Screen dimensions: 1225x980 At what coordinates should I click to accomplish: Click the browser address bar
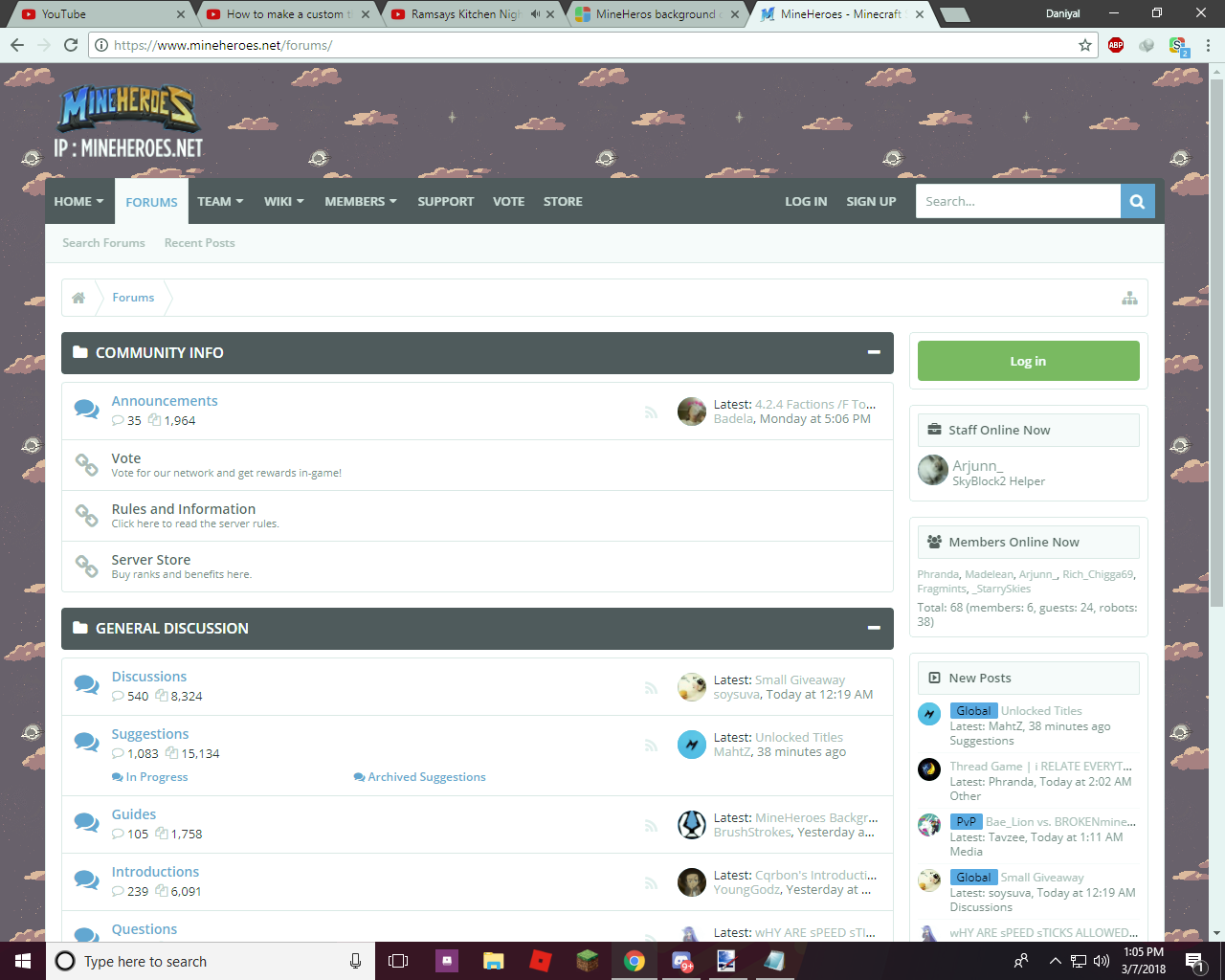click(593, 45)
